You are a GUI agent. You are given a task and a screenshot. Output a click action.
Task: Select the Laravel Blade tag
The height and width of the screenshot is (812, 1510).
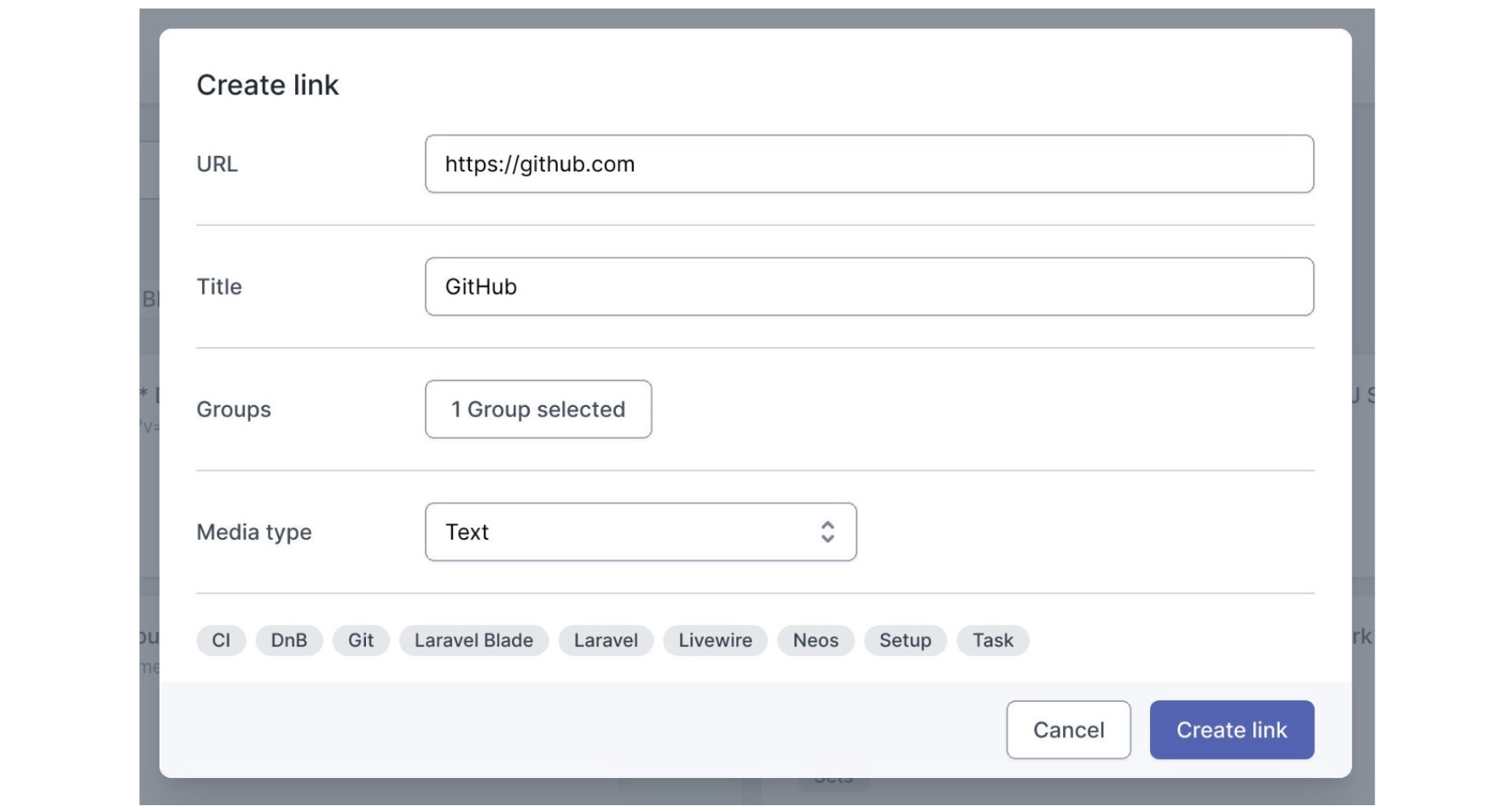click(473, 641)
